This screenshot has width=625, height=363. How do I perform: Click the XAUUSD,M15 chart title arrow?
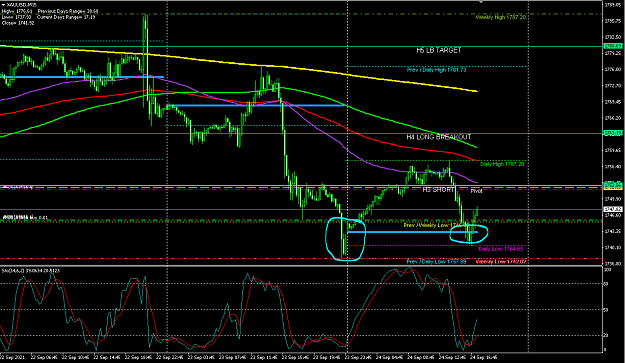(4, 5)
